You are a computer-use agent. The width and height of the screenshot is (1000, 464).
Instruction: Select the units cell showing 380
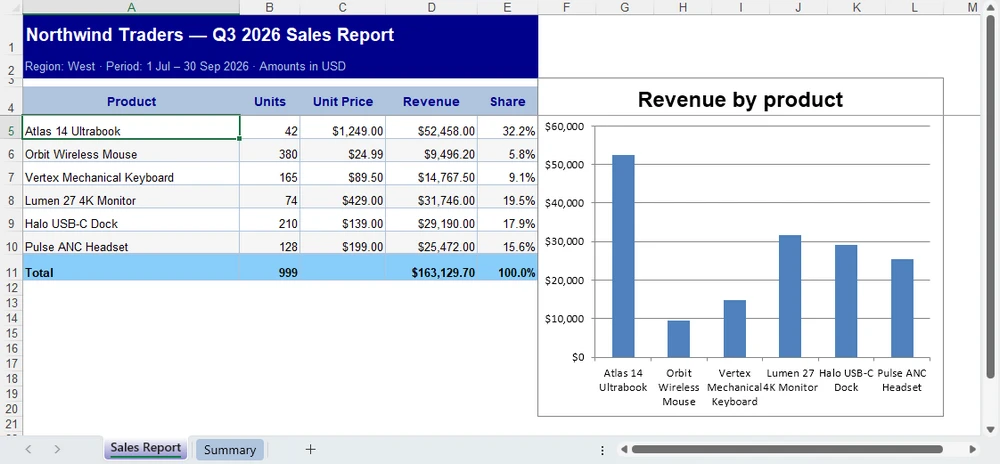coord(270,151)
